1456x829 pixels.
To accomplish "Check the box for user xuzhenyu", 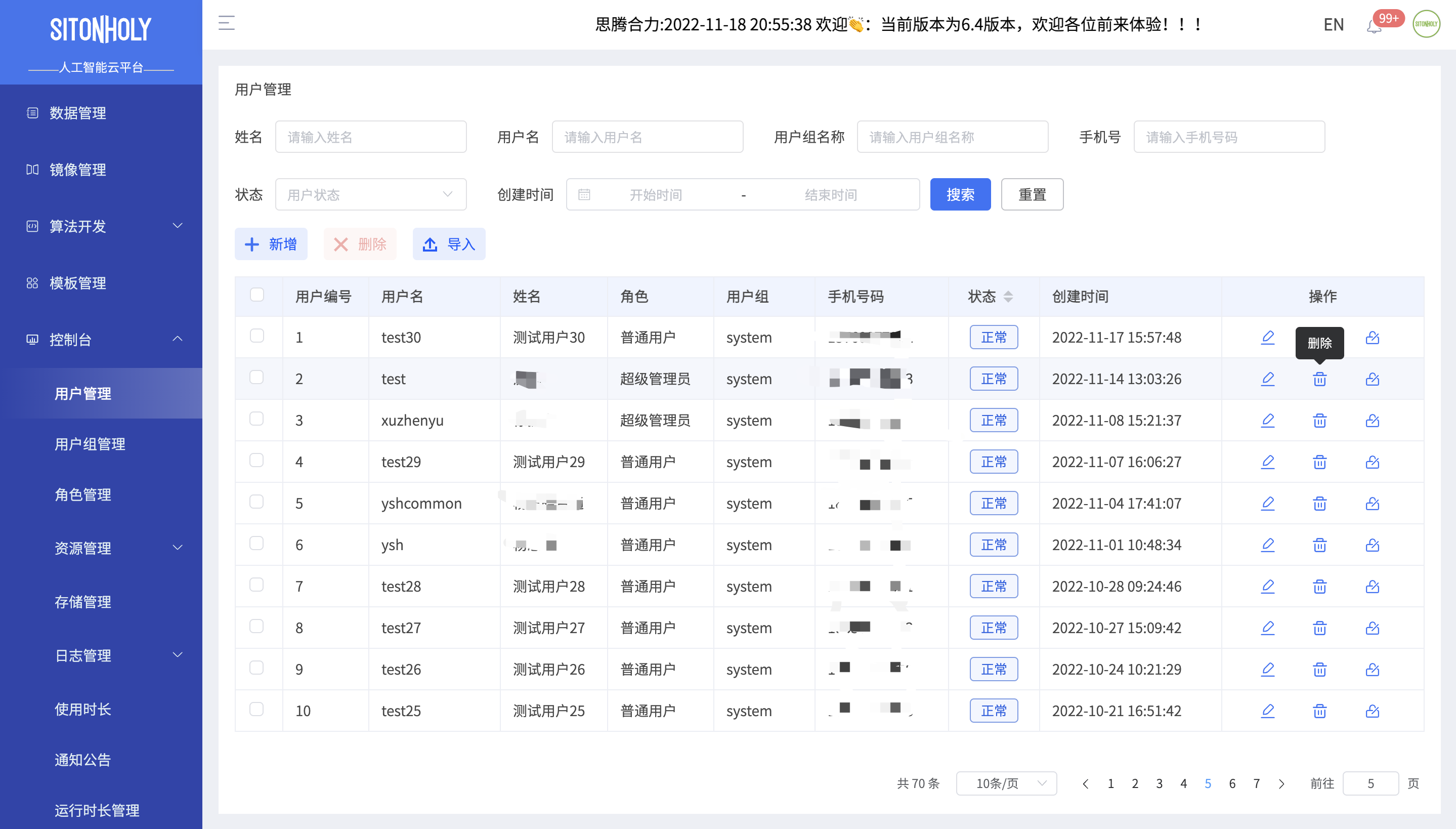I will (x=256, y=419).
